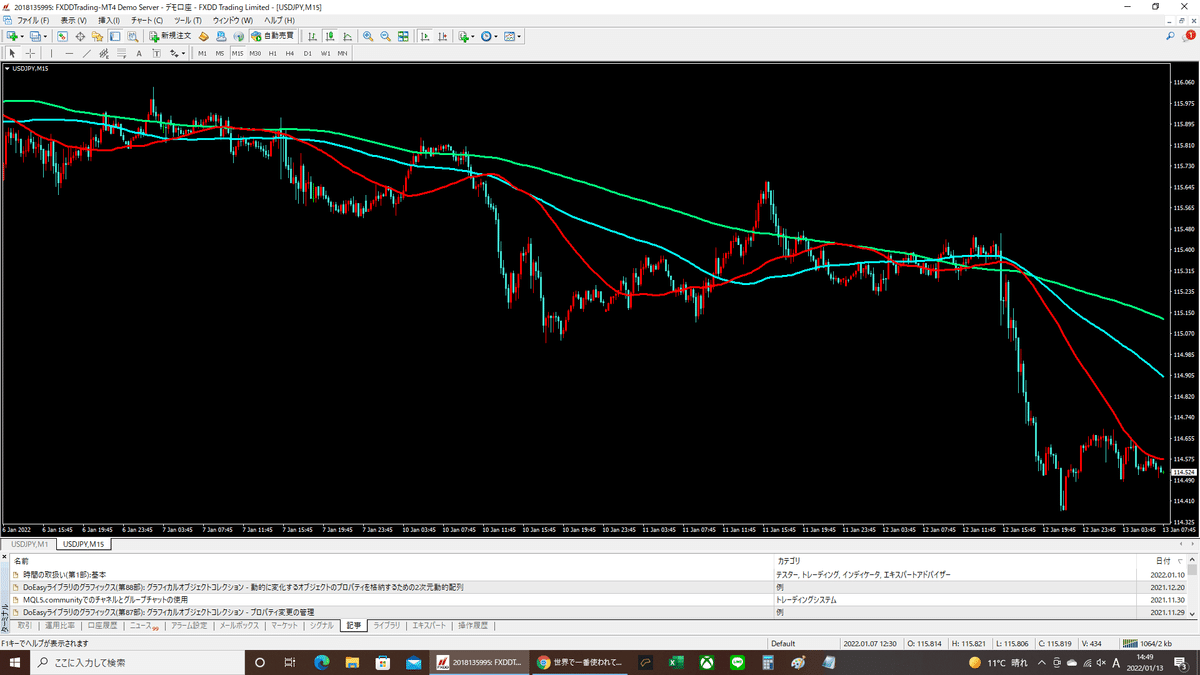Open the notification bell icon top right
1200x675 pixels.
pos(1190,36)
